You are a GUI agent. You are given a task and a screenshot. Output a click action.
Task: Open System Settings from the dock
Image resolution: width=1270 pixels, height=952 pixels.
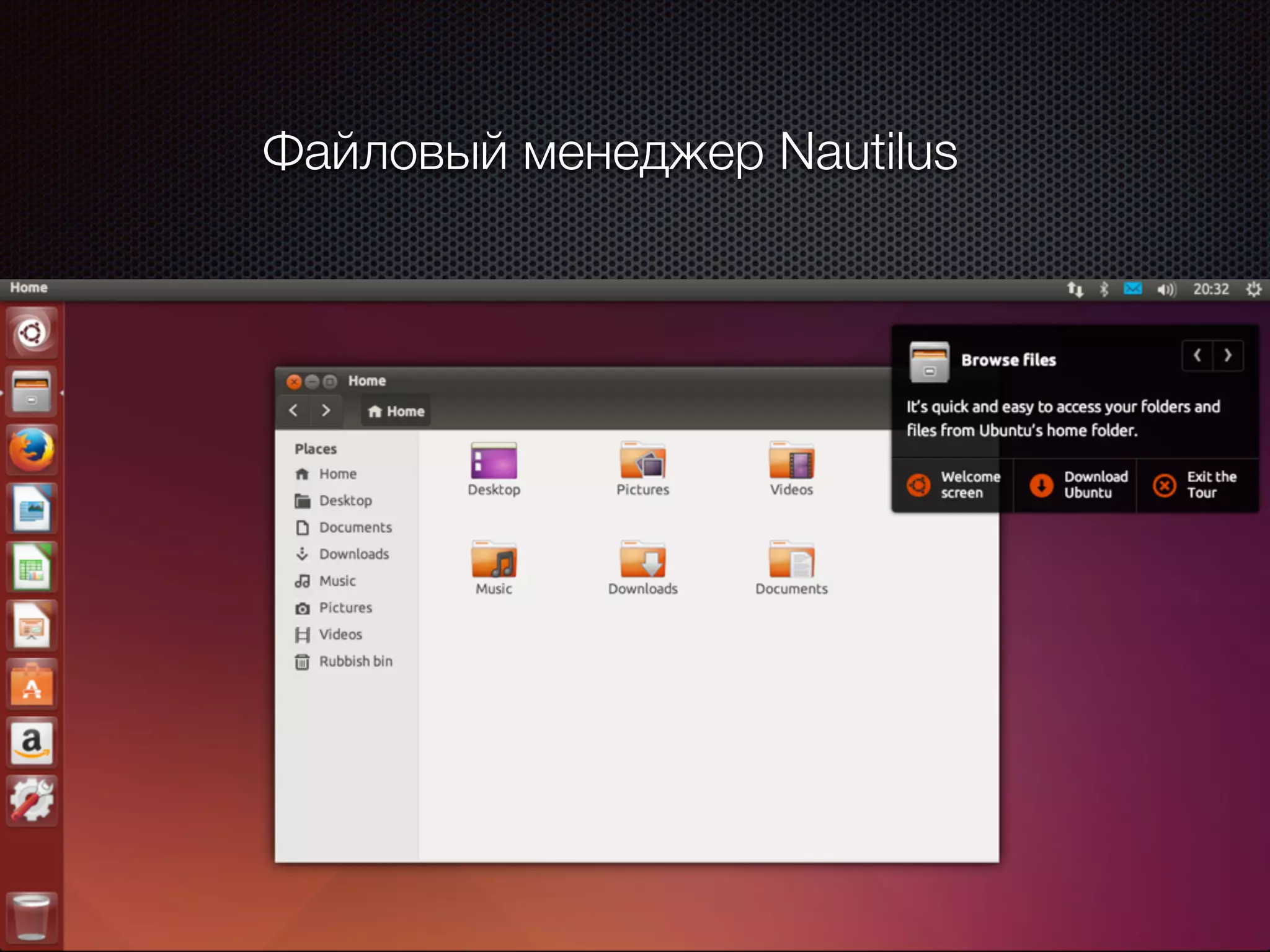click(32, 800)
